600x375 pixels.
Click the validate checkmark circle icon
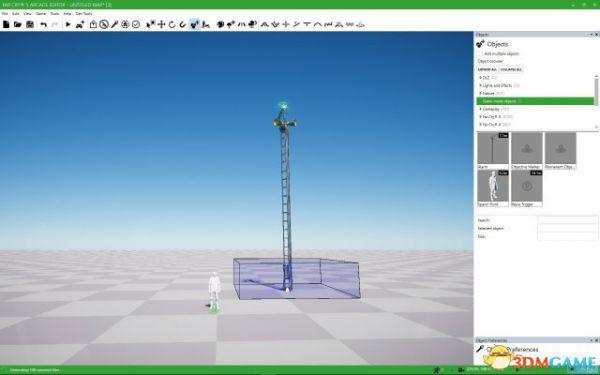(136, 24)
